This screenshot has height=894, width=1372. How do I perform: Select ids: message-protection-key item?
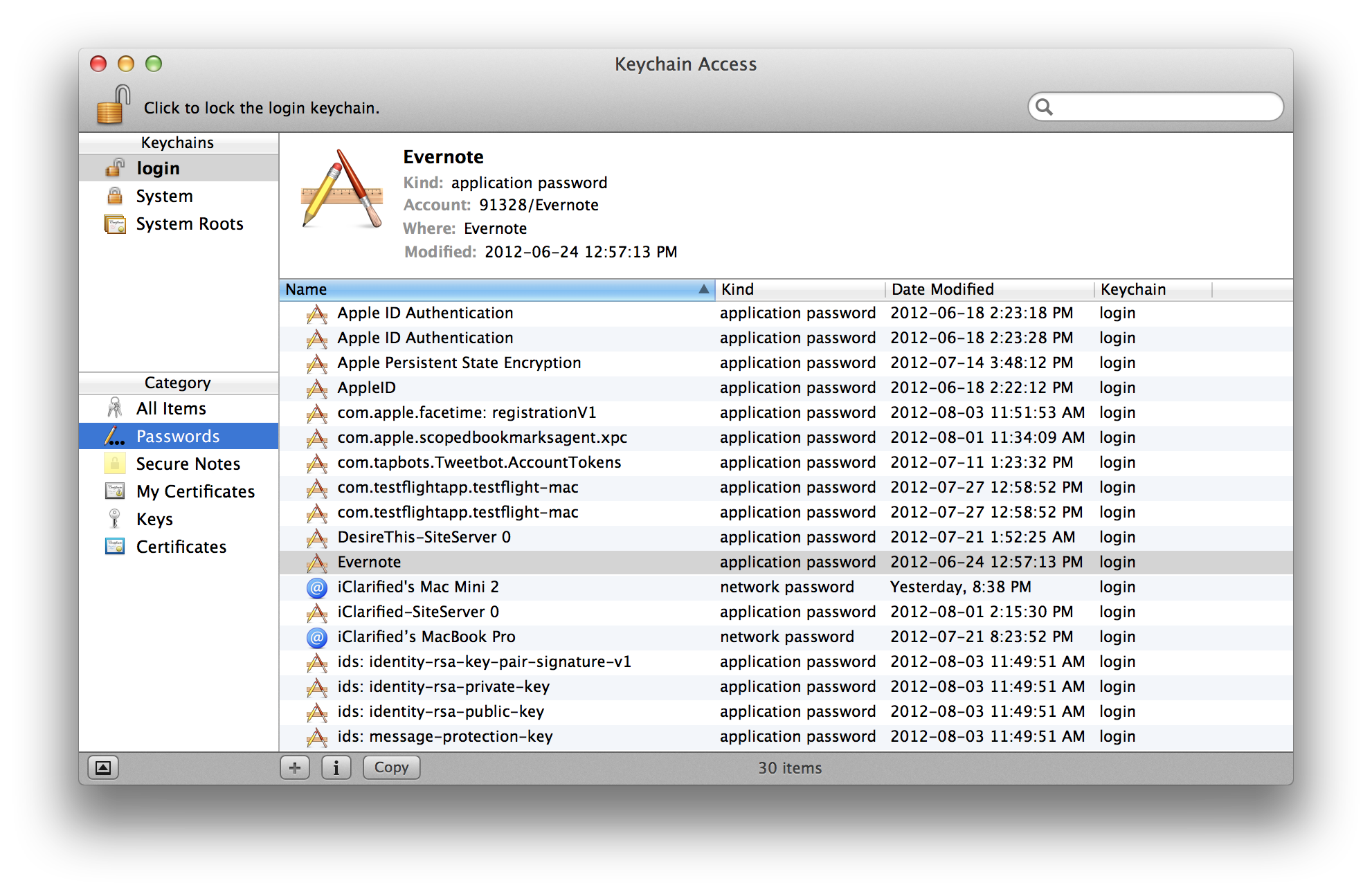tap(786, 736)
